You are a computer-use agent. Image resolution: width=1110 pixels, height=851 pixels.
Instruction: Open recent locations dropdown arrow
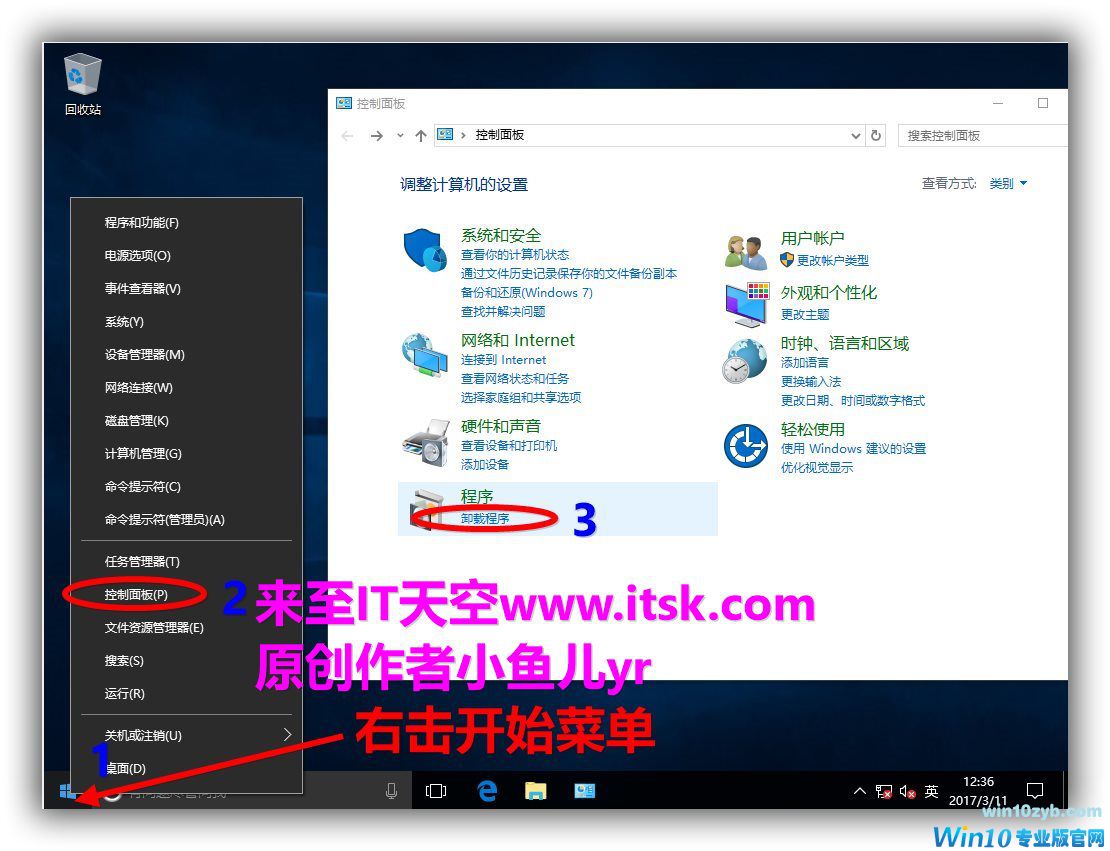click(400, 135)
